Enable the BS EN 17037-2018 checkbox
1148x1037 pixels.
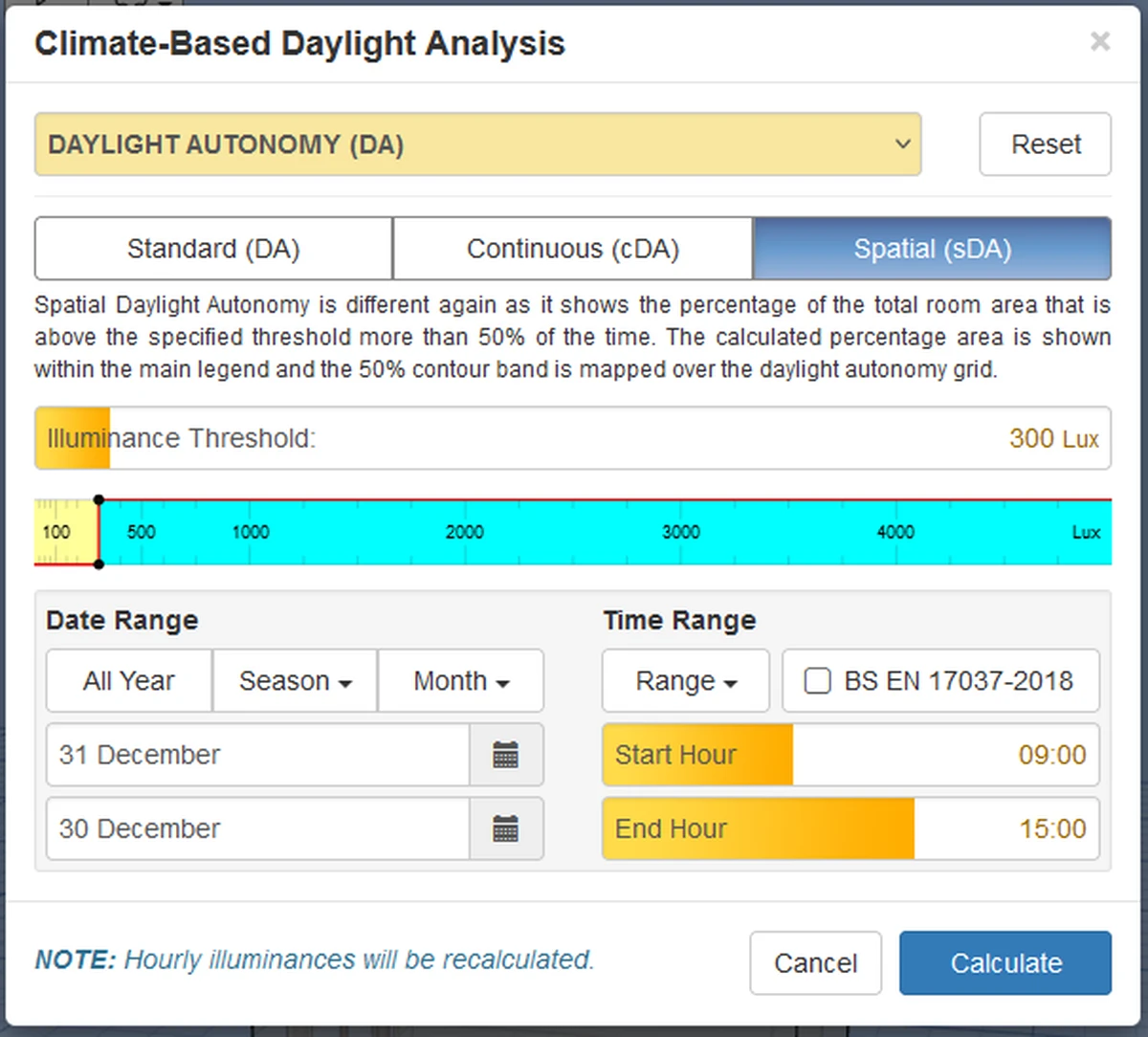pyautogui.click(x=817, y=680)
